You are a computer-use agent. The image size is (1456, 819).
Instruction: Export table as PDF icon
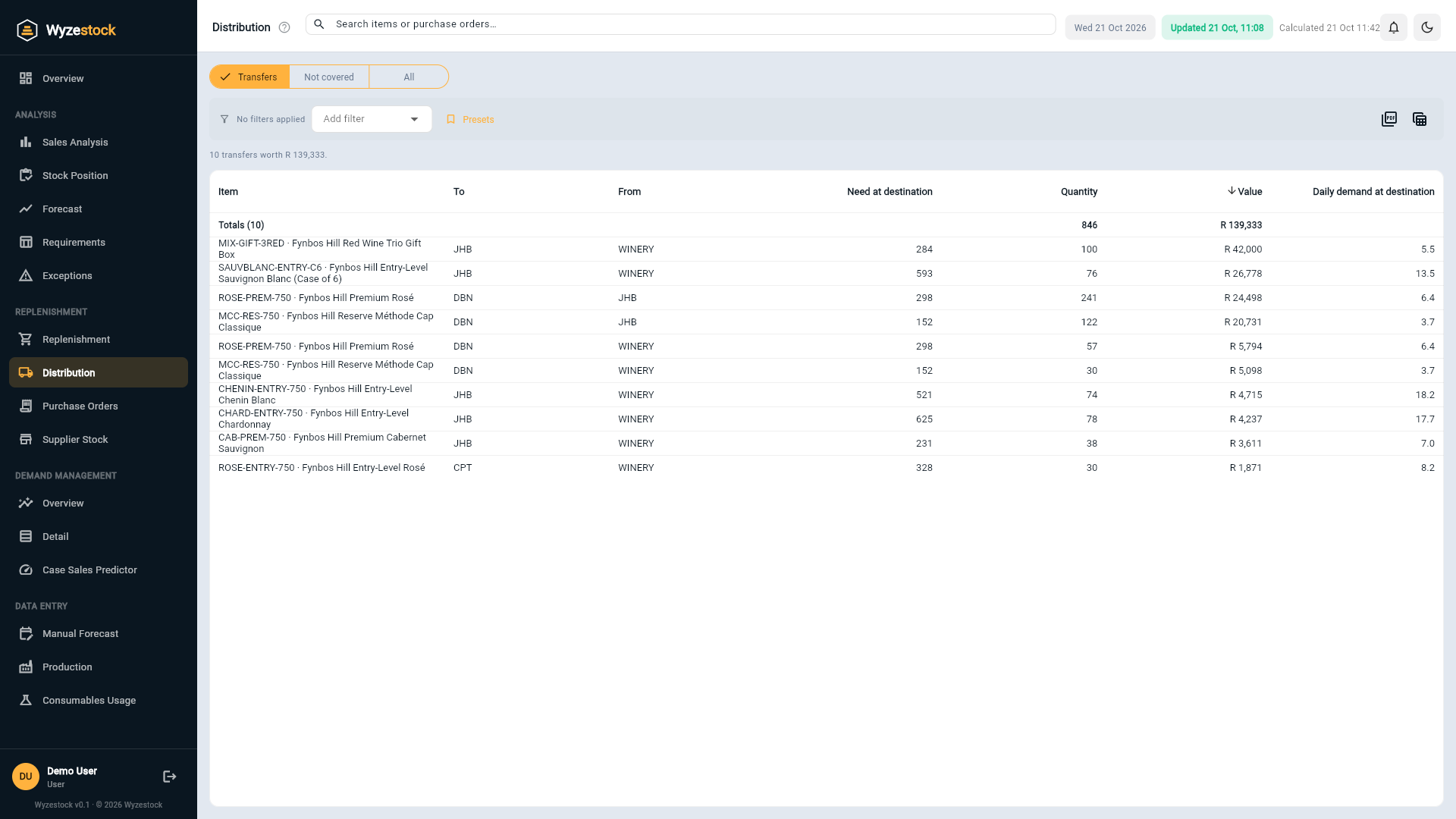(x=1389, y=119)
